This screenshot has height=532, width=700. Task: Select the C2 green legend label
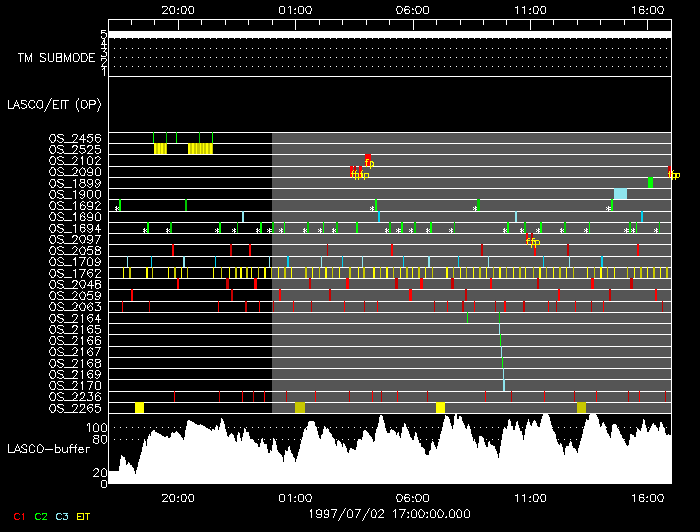(41, 516)
